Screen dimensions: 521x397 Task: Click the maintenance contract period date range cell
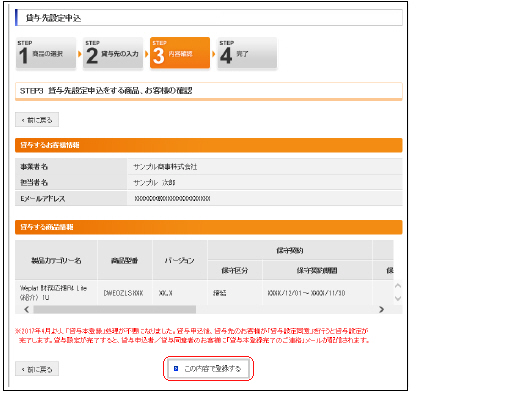coord(306,293)
